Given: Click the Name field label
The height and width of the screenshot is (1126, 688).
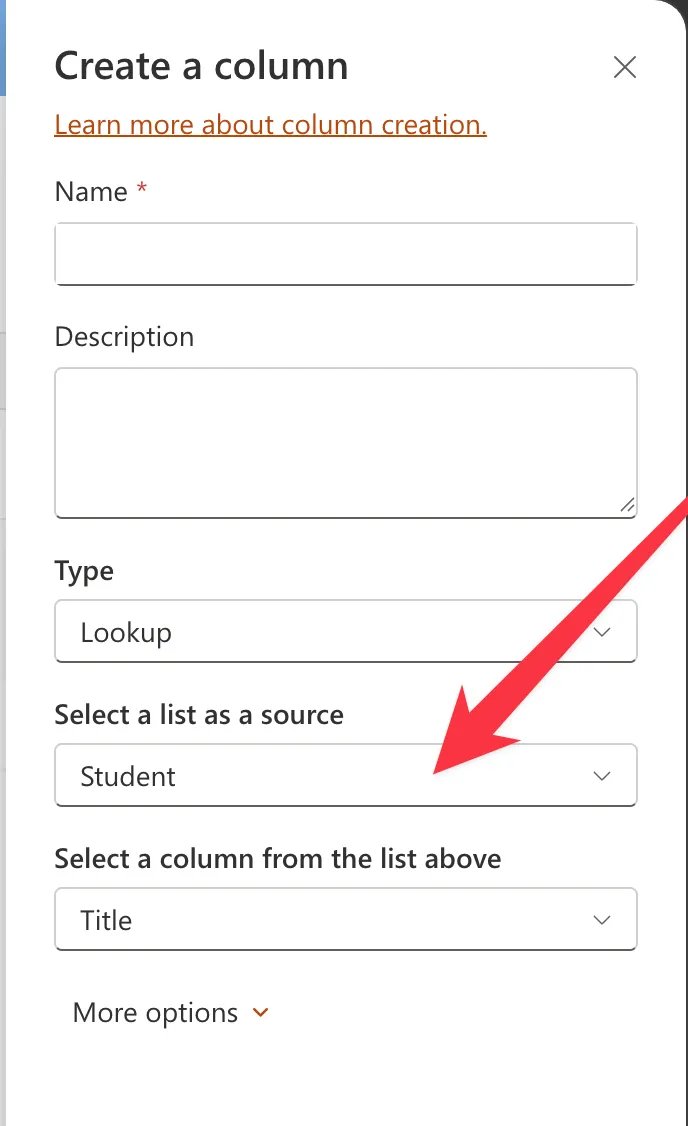Looking at the screenshot, I should tap(91, 192).
